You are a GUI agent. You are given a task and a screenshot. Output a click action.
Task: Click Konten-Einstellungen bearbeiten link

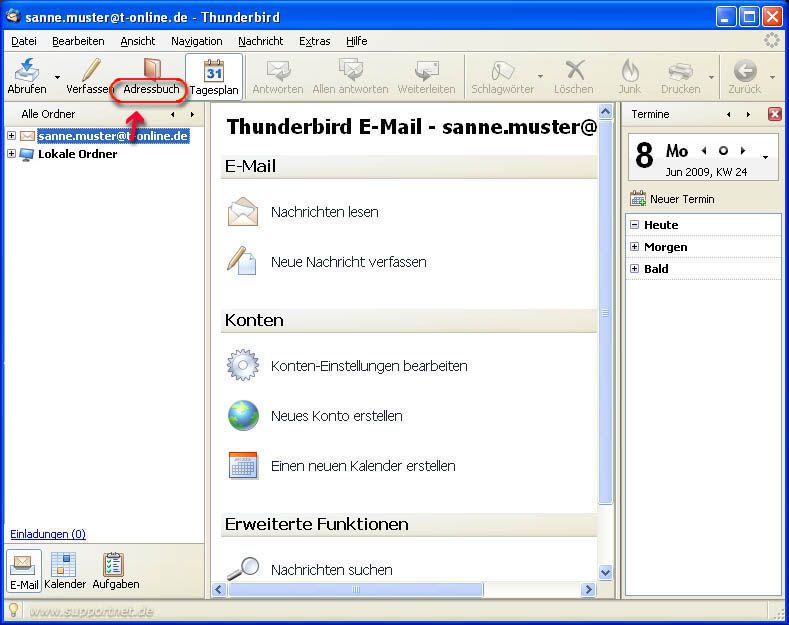point(369,366)
